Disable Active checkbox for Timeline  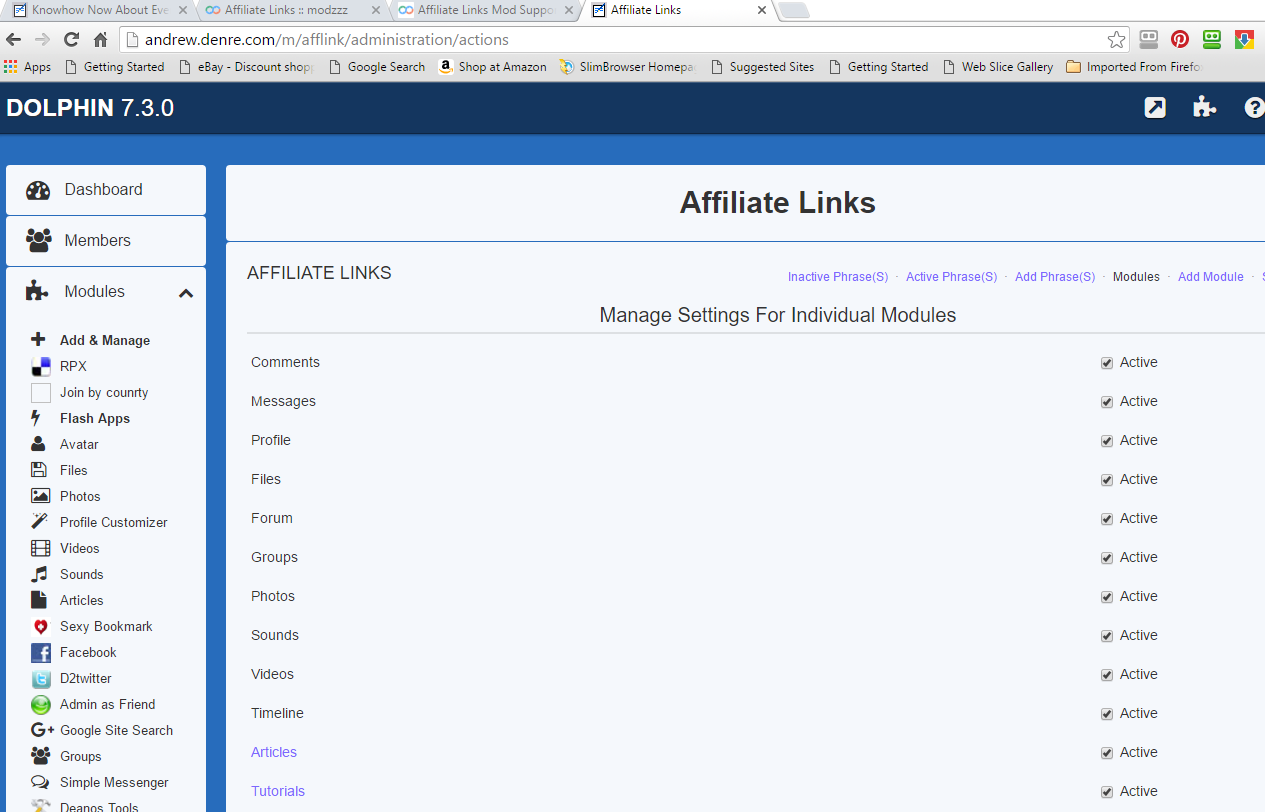(x=1107, y=714)
